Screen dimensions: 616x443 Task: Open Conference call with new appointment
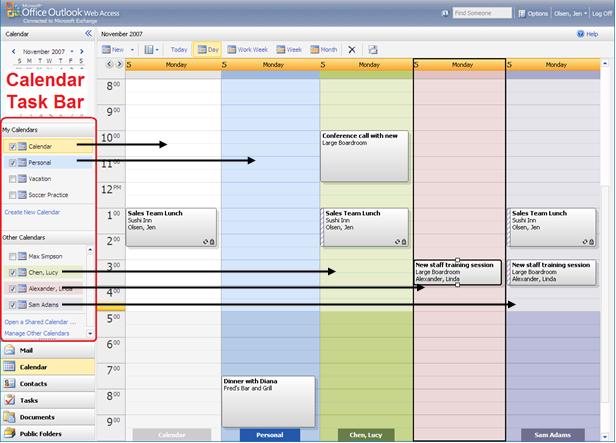[x=364, y=156]
